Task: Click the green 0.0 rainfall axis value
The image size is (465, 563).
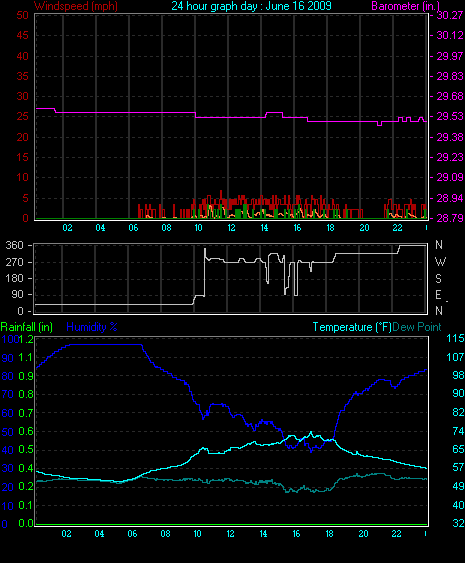Action: [26, 523]
